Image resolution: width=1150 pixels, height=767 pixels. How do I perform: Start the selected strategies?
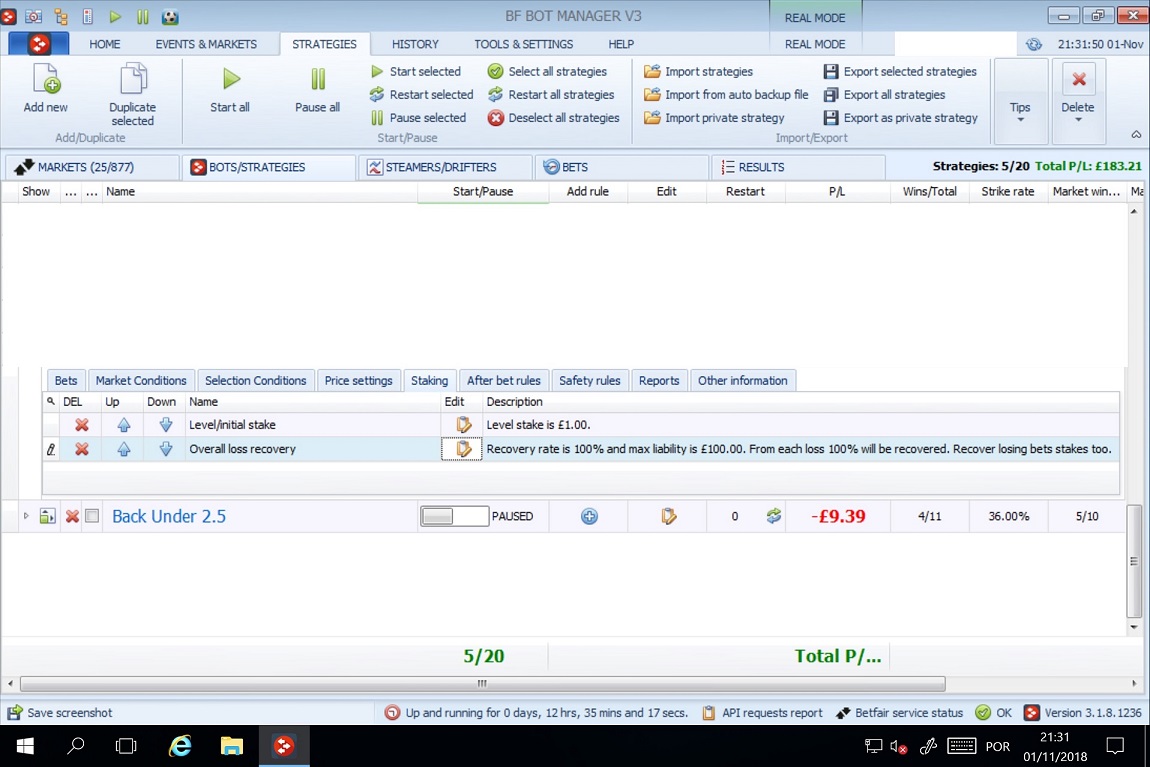[x=417, y=71]
